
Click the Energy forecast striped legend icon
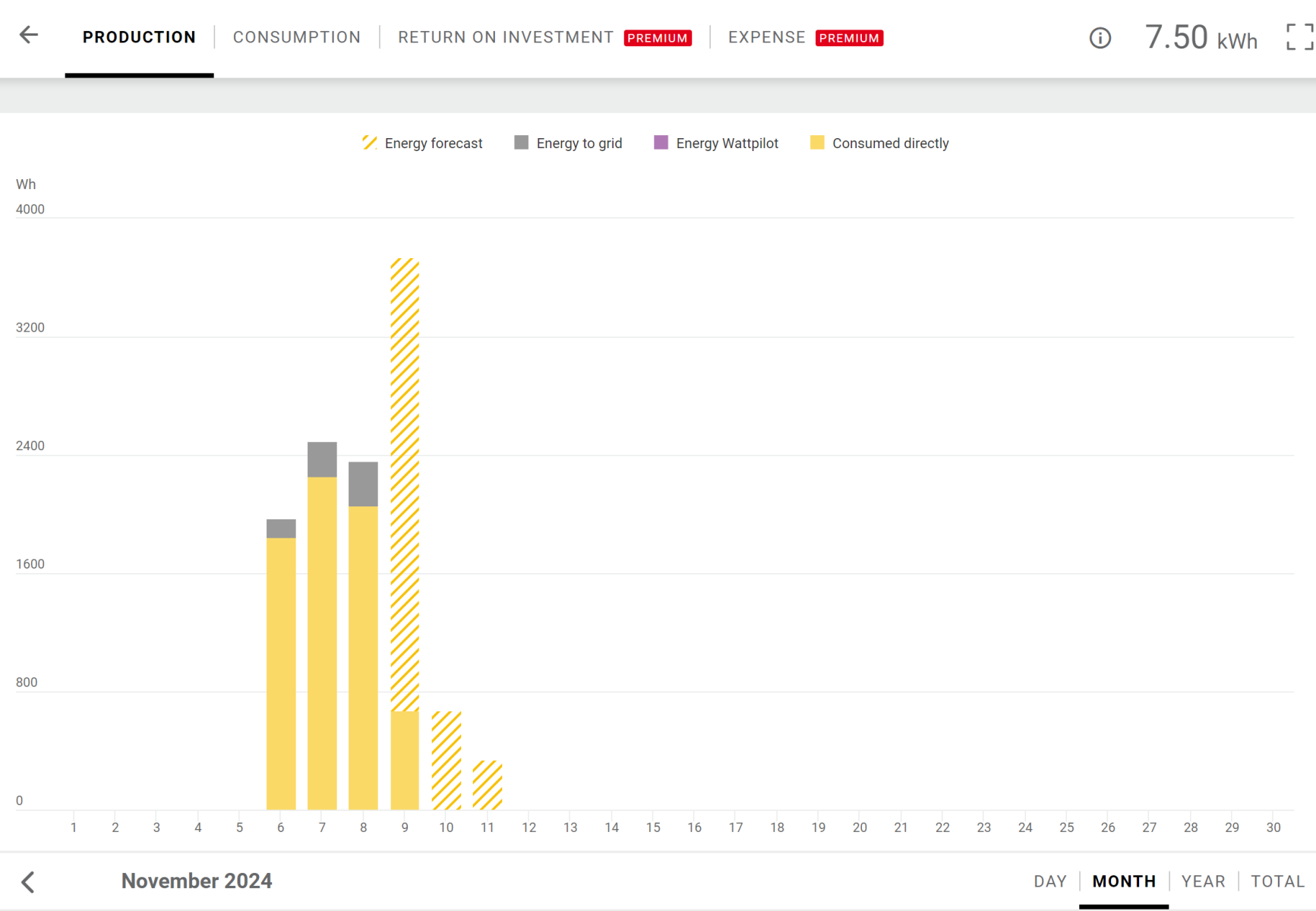point(370,143)
